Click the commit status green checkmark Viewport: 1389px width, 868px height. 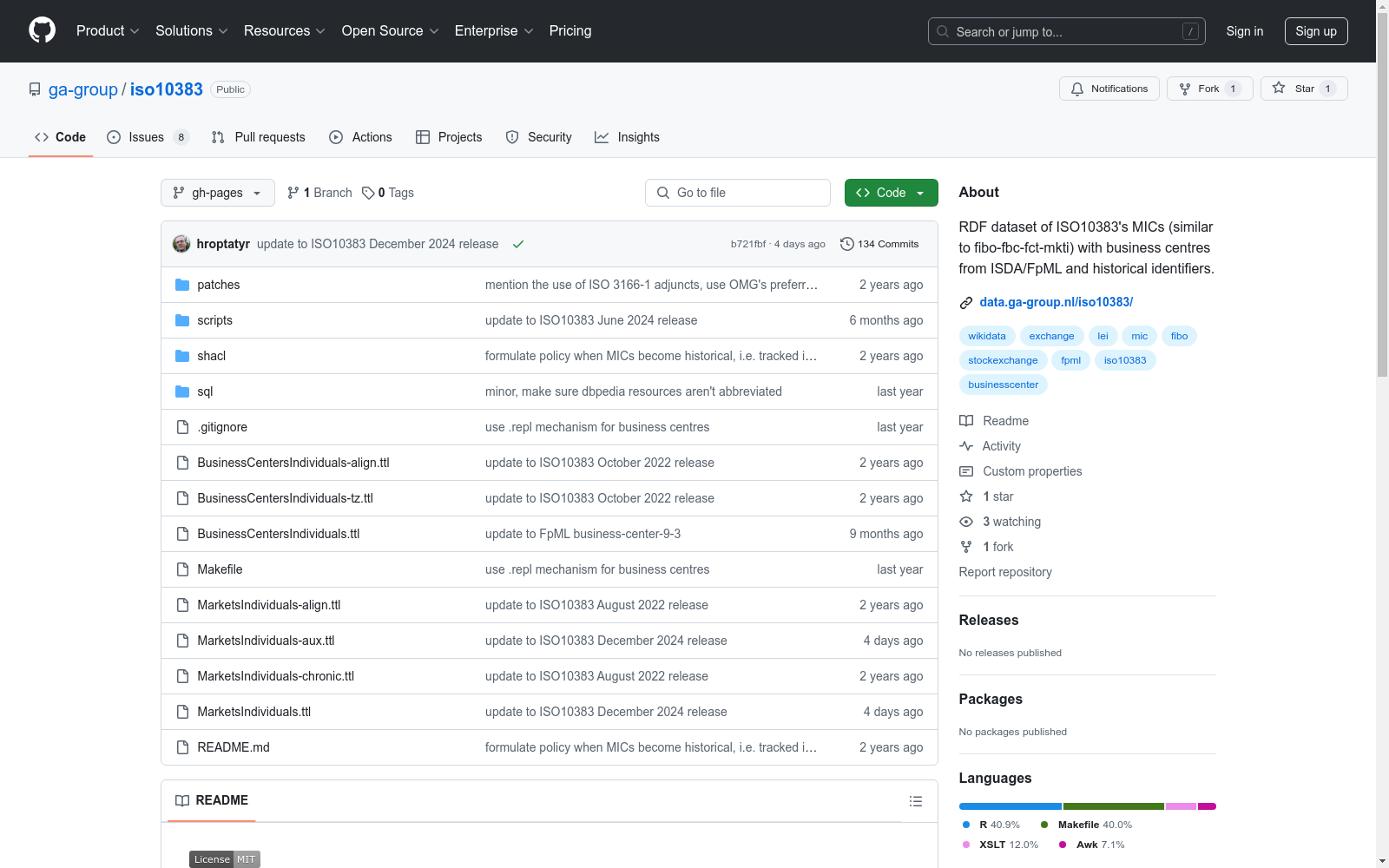click(x=518, y=244)
